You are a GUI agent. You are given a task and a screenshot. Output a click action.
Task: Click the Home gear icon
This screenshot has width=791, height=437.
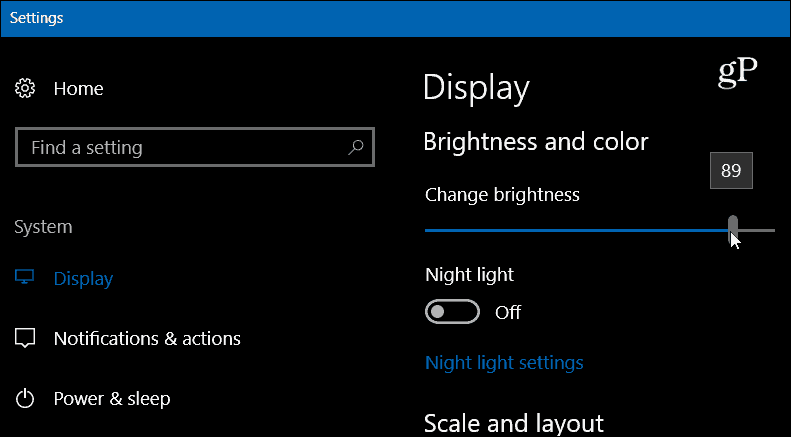(x=25, y=88)
